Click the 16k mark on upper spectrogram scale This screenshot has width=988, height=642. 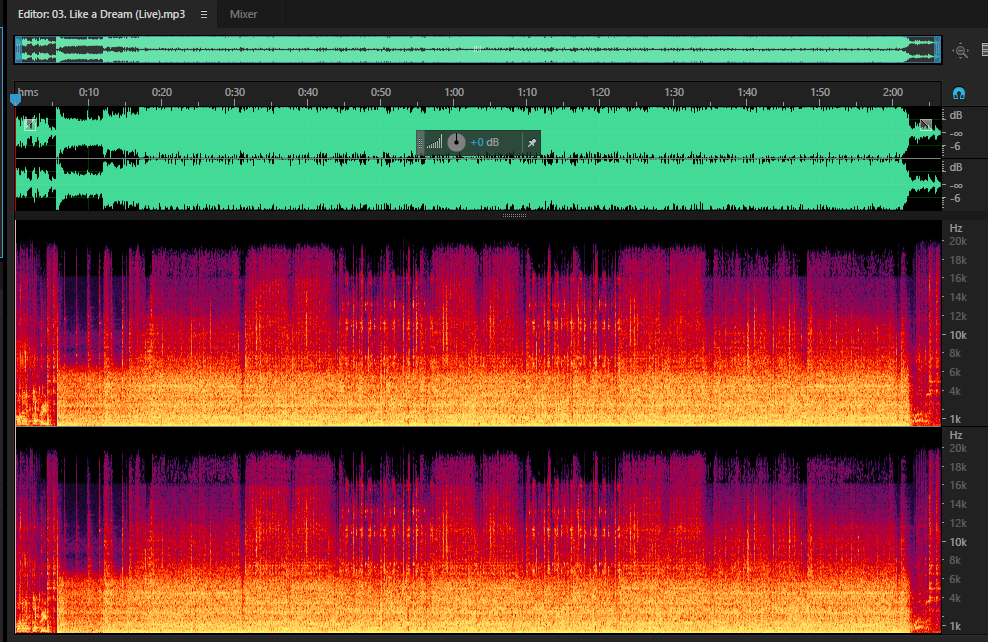(x=958, y=278)
